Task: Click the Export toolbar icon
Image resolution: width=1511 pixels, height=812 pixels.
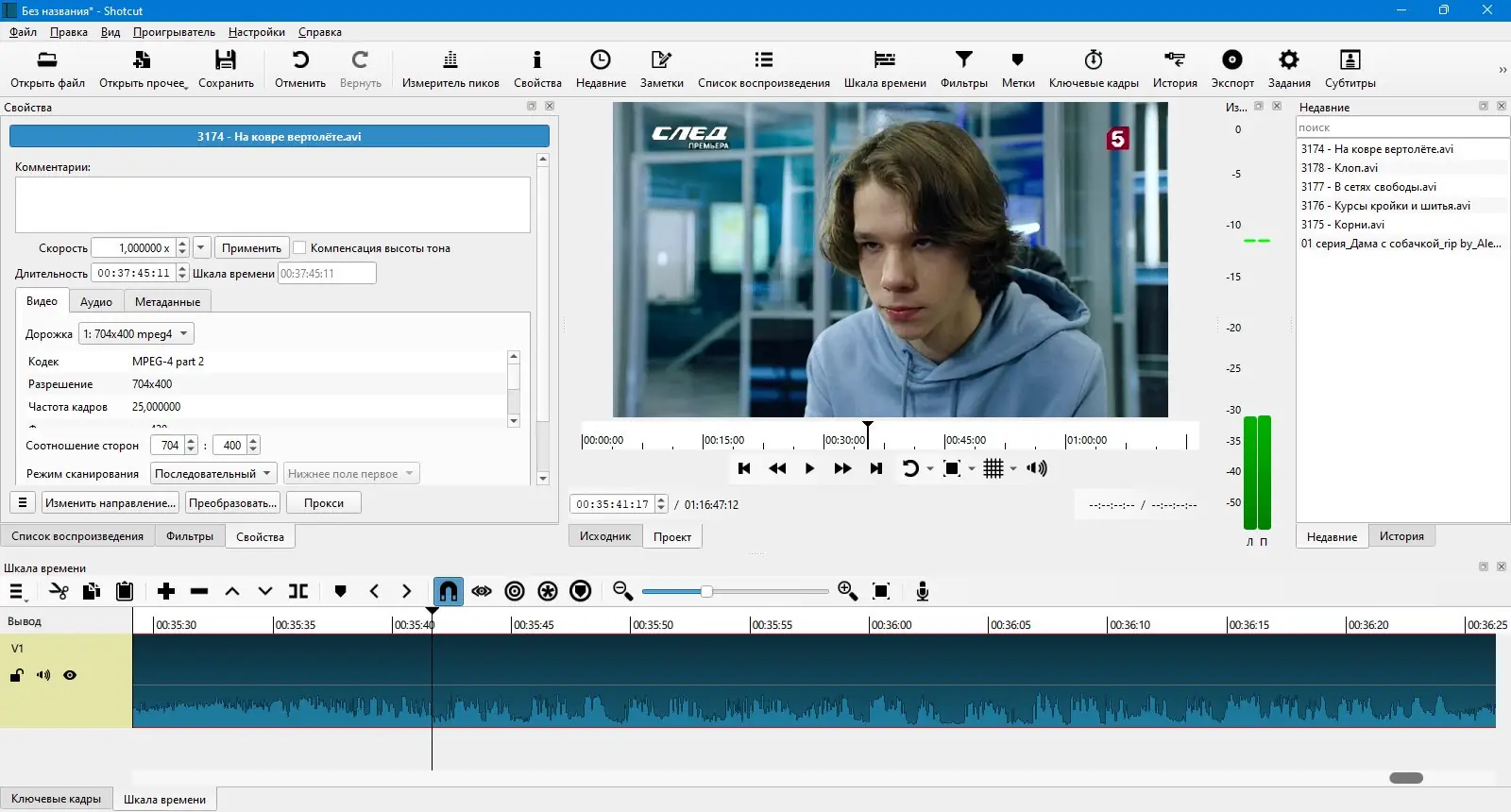Action: [1231, 69]
